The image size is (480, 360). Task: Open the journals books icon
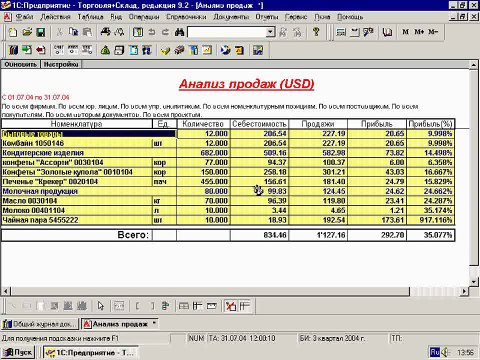[13, 50]
